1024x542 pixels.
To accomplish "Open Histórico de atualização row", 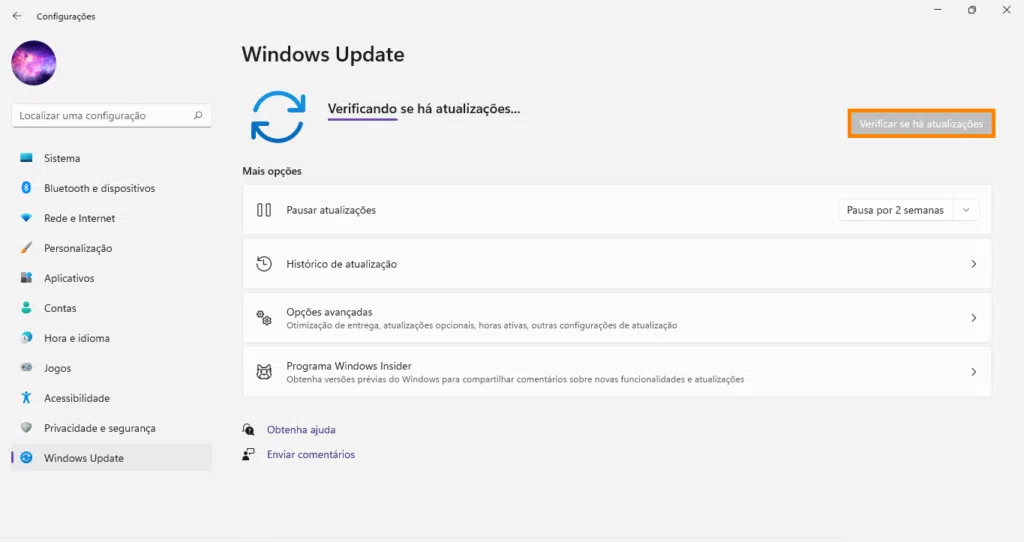I will coord(617,264).
